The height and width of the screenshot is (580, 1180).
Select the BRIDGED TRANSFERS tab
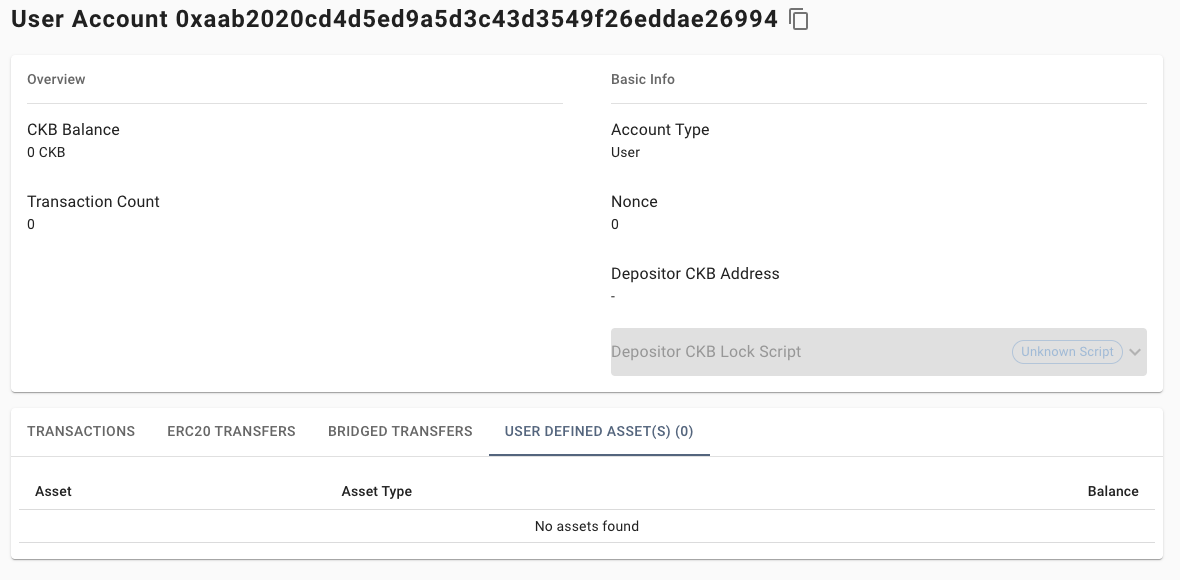pyautogui.click(x=400, y=431)
